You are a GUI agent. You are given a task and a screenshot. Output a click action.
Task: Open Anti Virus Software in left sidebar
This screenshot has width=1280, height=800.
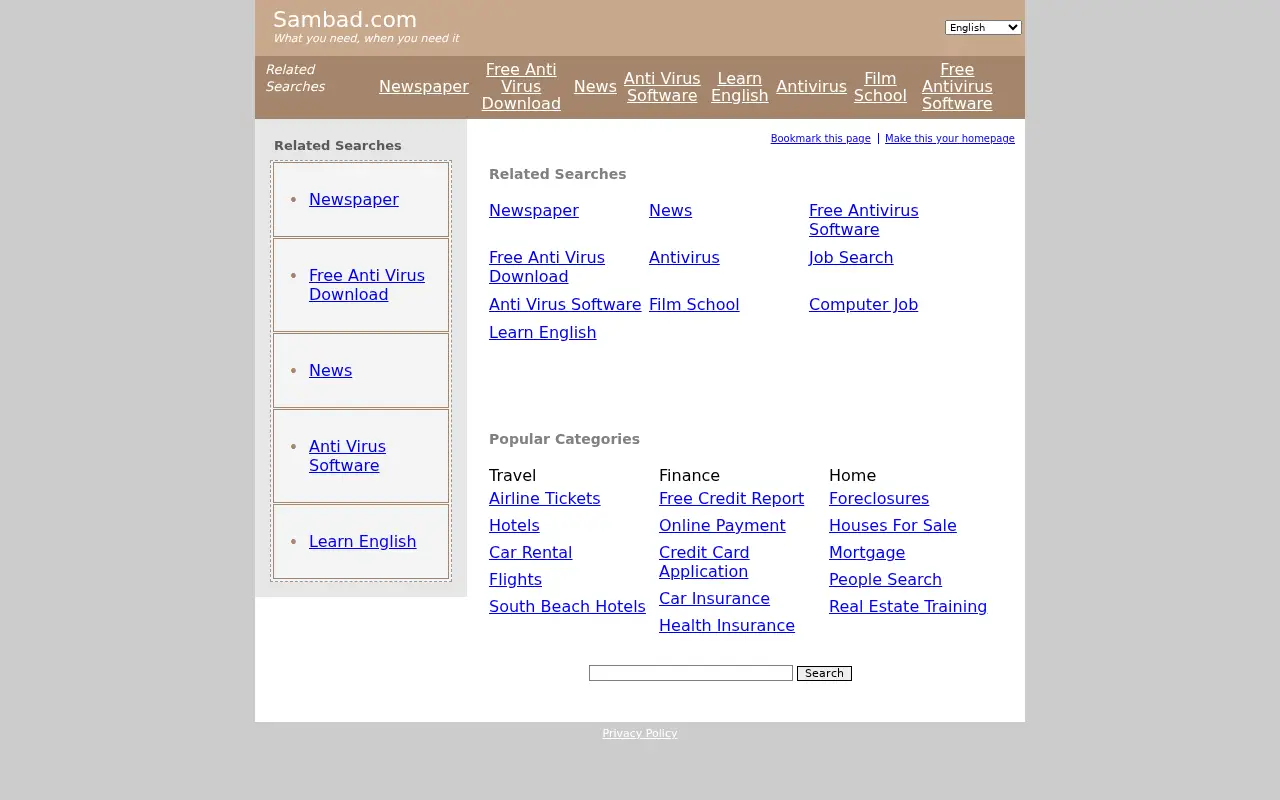coord(347,455)
